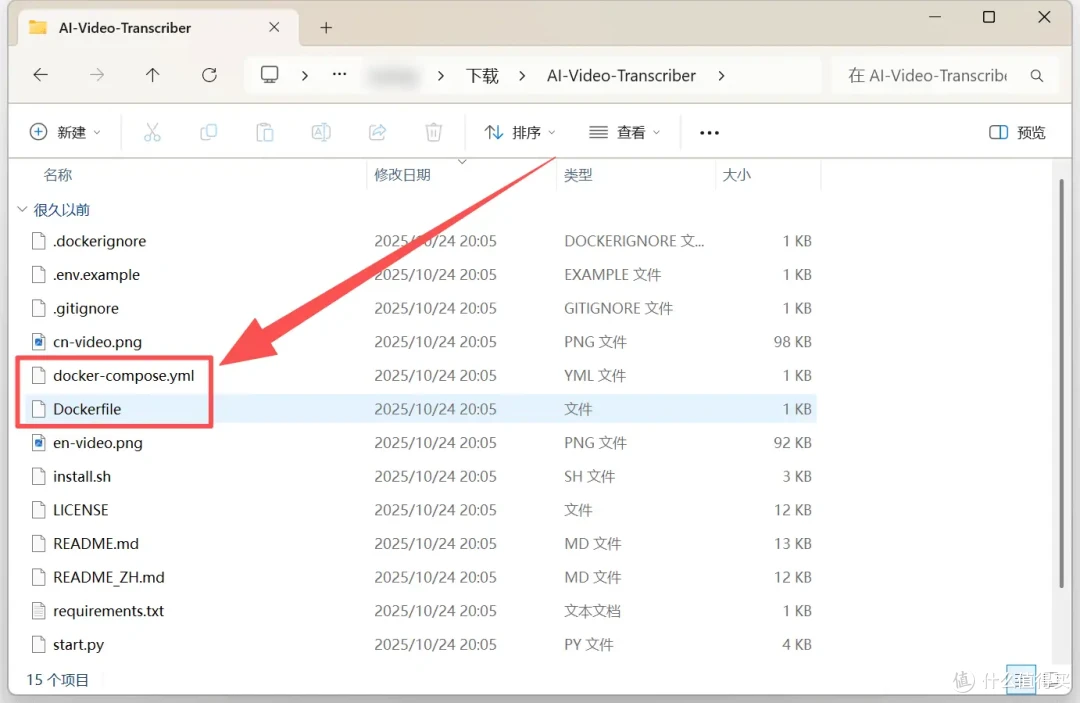This screenshot has width=1080, height=703.
Task: Sort by 类型 column header
Action: point(578,175)
